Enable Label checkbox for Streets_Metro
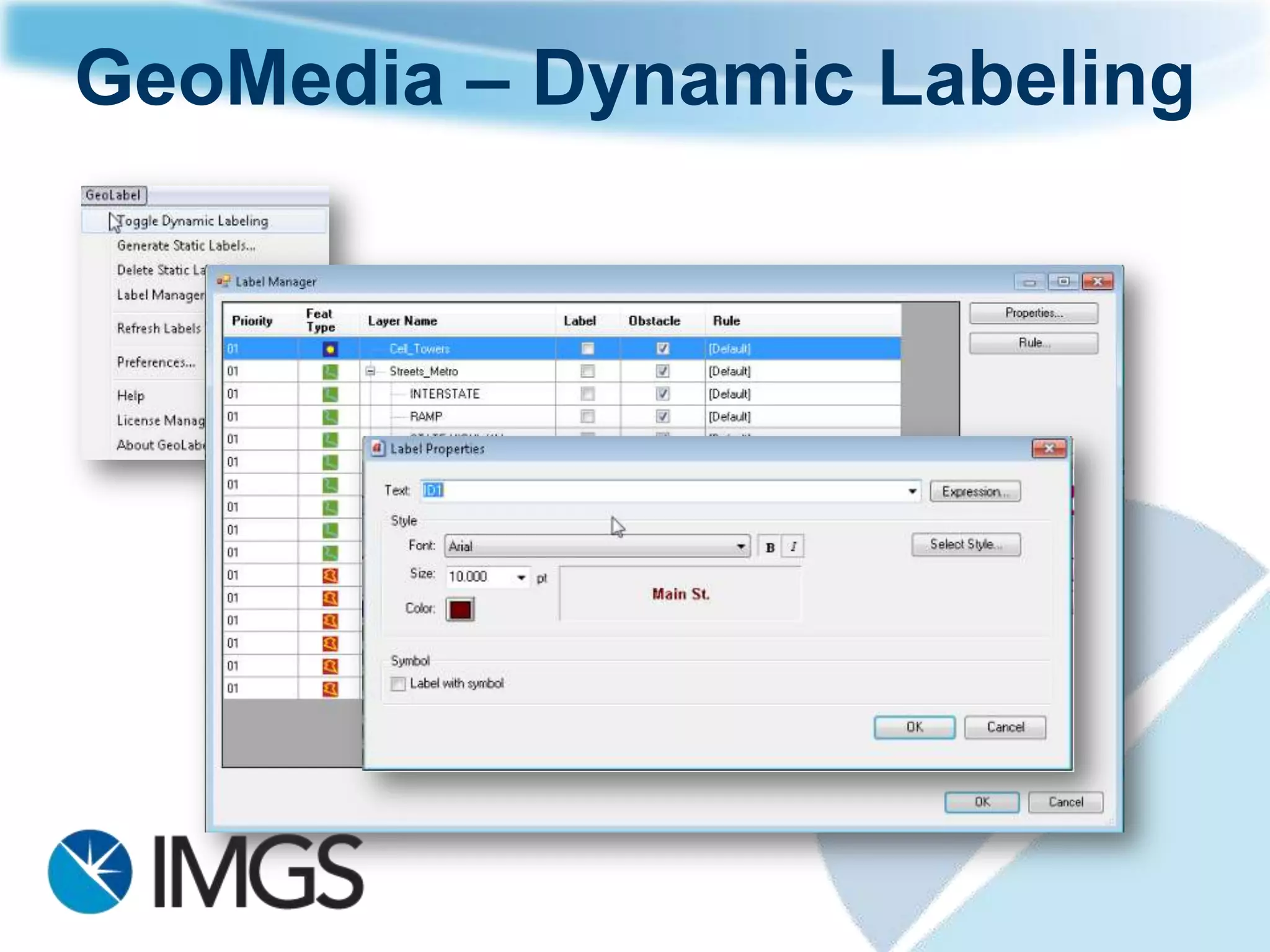Image resolution: width=1270 pixels, height=952 pixels. pyautogui.click(x=587, y=371)
